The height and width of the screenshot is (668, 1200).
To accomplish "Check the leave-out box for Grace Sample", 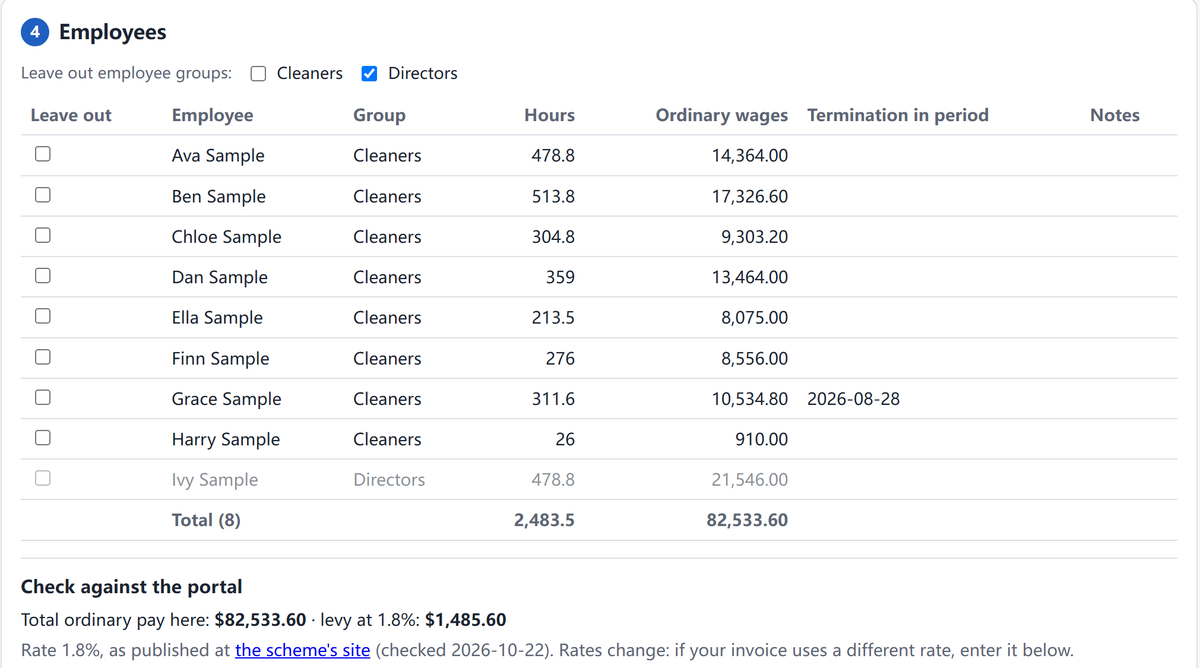I will (x=42, y=398).
